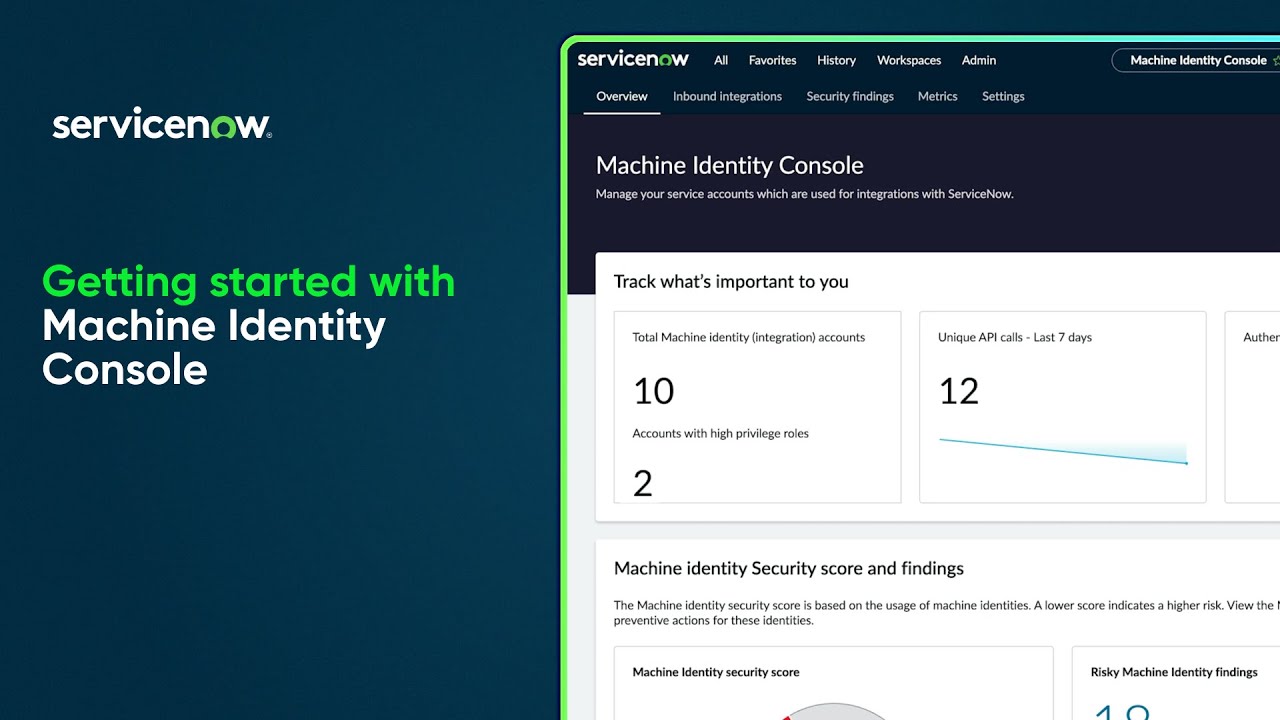The height and width of the screenshot is (720, 1280).
Task: Click the Unique API calls trend line chart
Action: pos(1063,452)
